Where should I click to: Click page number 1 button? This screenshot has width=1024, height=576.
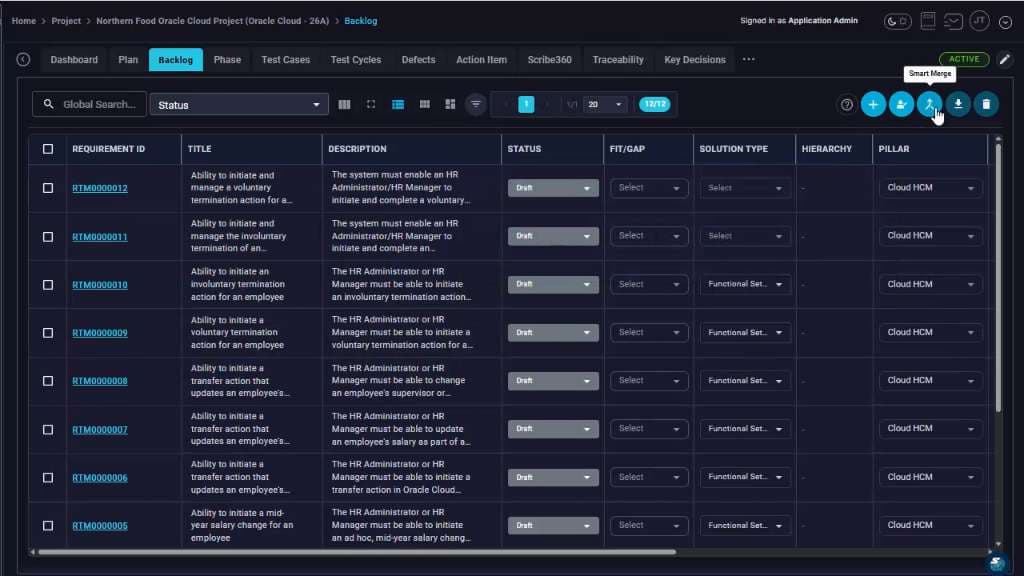point(526,104)
